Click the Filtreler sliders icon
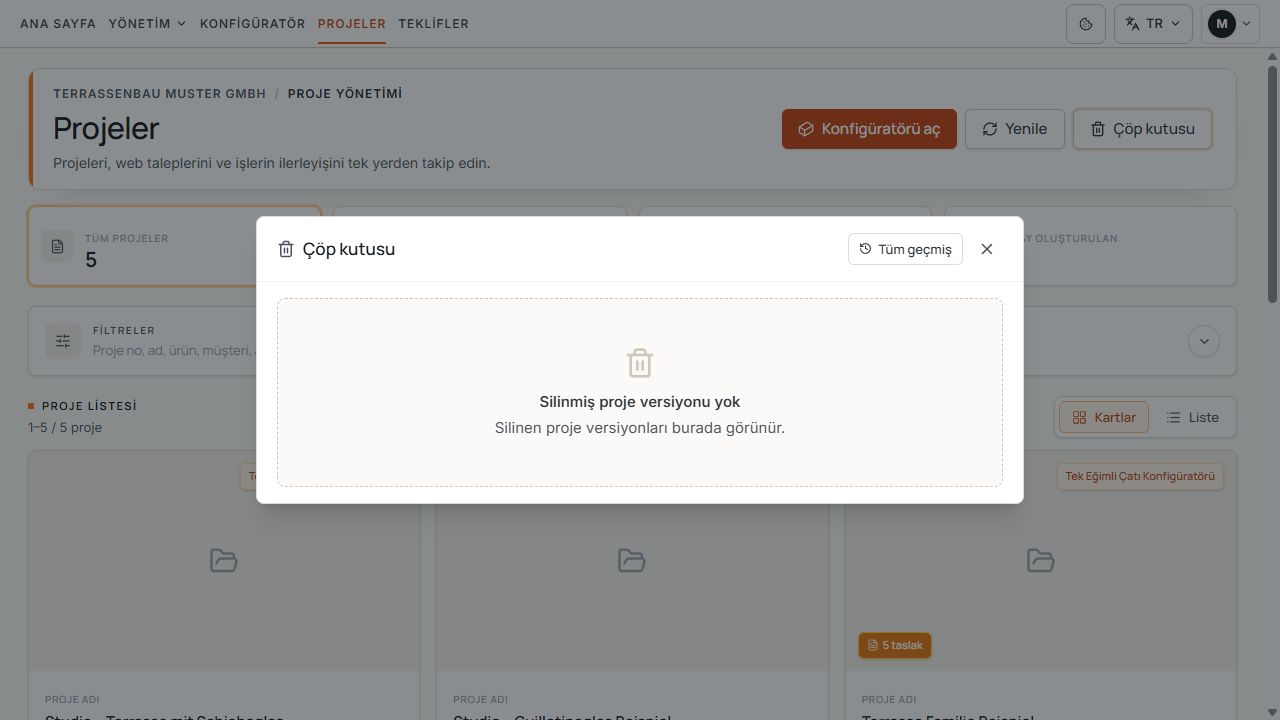The width and height of the screenshot is (1280, 720). pyautogui.click(x=63, y=341)
